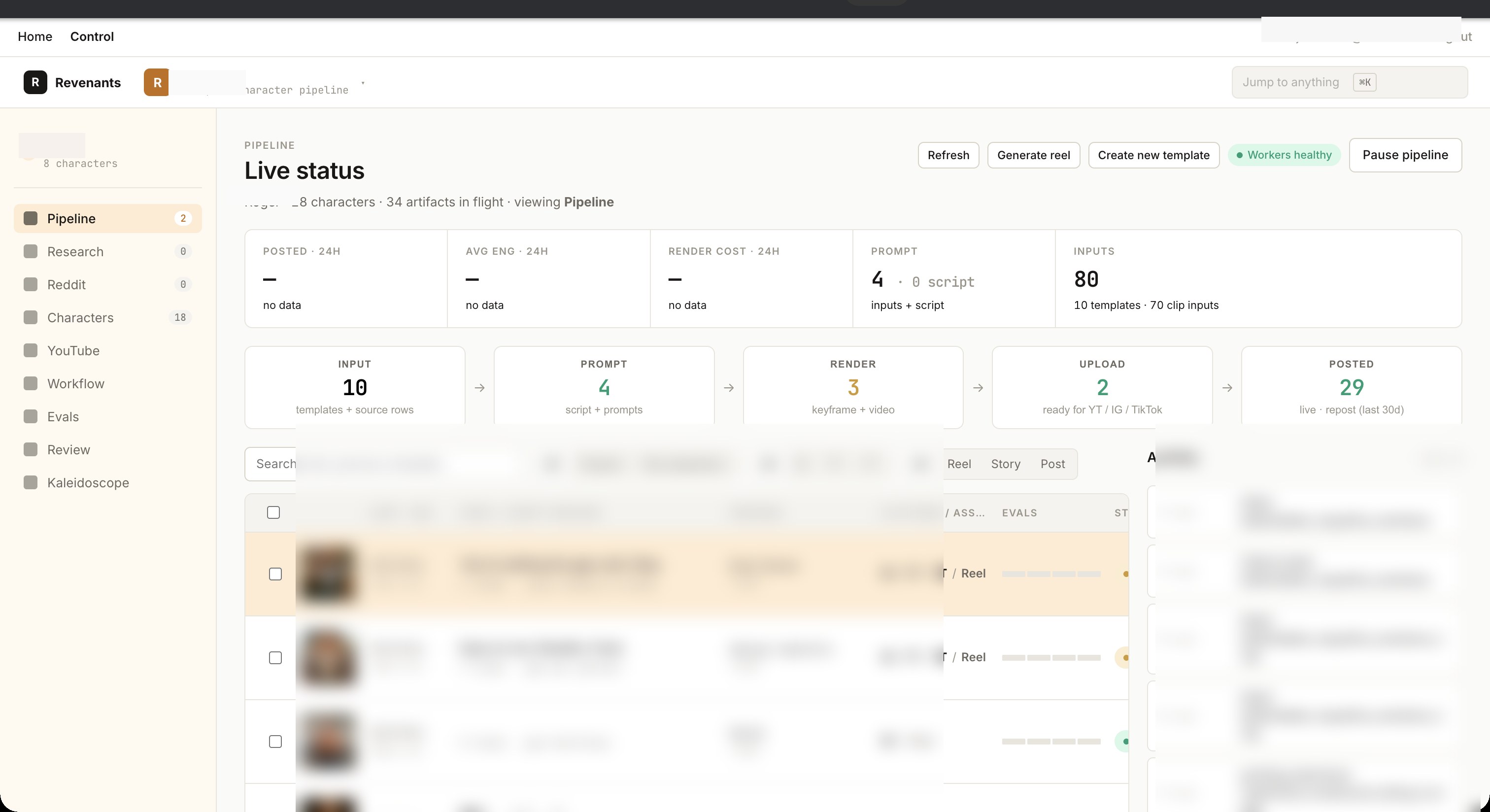Select the UPLOAD stage card
1490x812 pixels.
[1102, 387]
